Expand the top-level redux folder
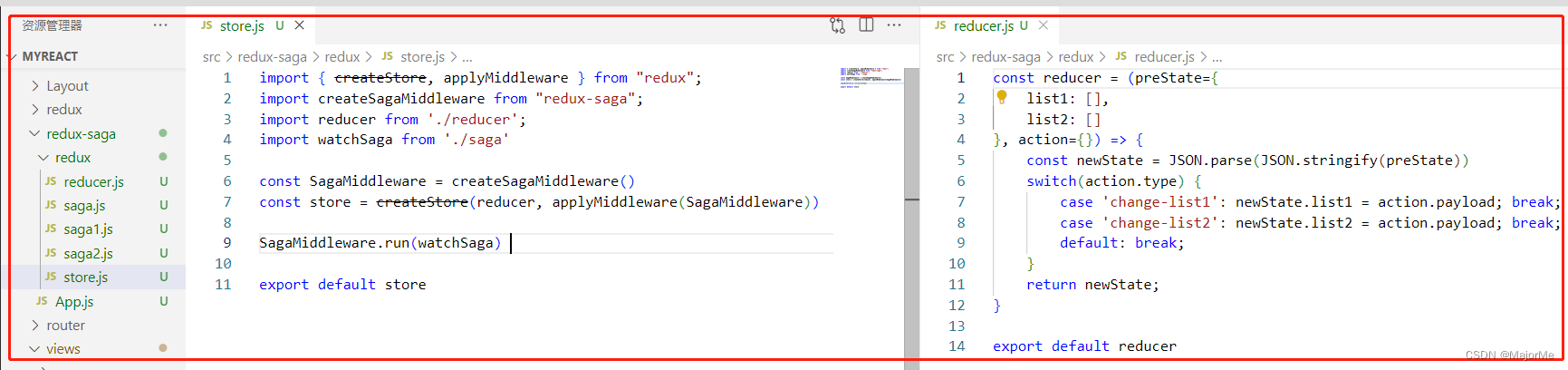The image size is (1568, 370). point(63,110)
